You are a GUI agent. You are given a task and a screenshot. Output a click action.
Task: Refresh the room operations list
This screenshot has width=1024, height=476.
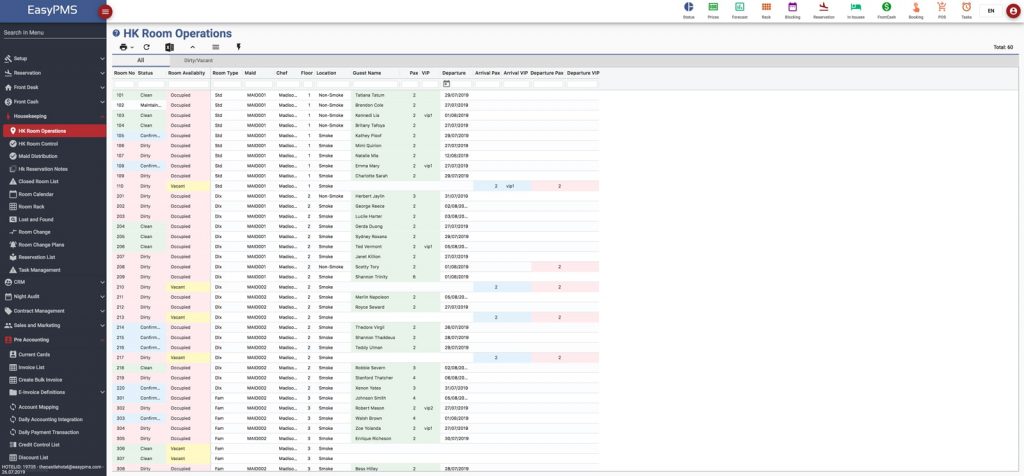coord(147,47)
